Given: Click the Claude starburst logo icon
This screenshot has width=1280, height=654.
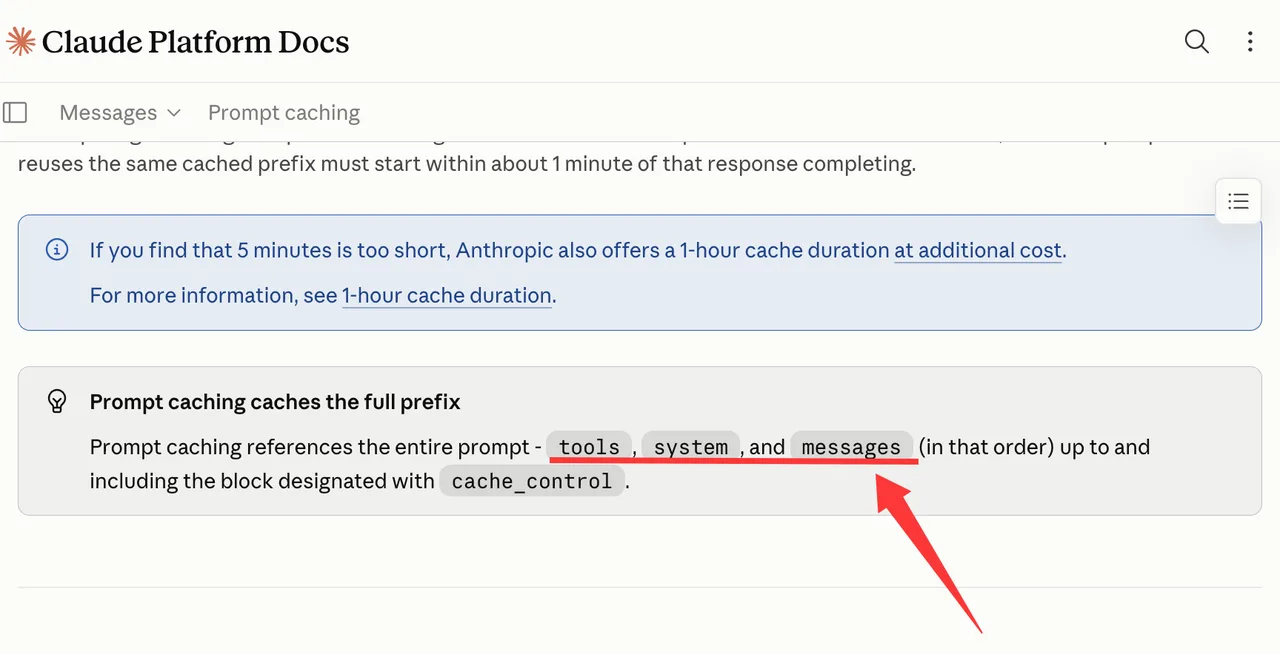Looking at the screenshot, I should coord(21,41).
